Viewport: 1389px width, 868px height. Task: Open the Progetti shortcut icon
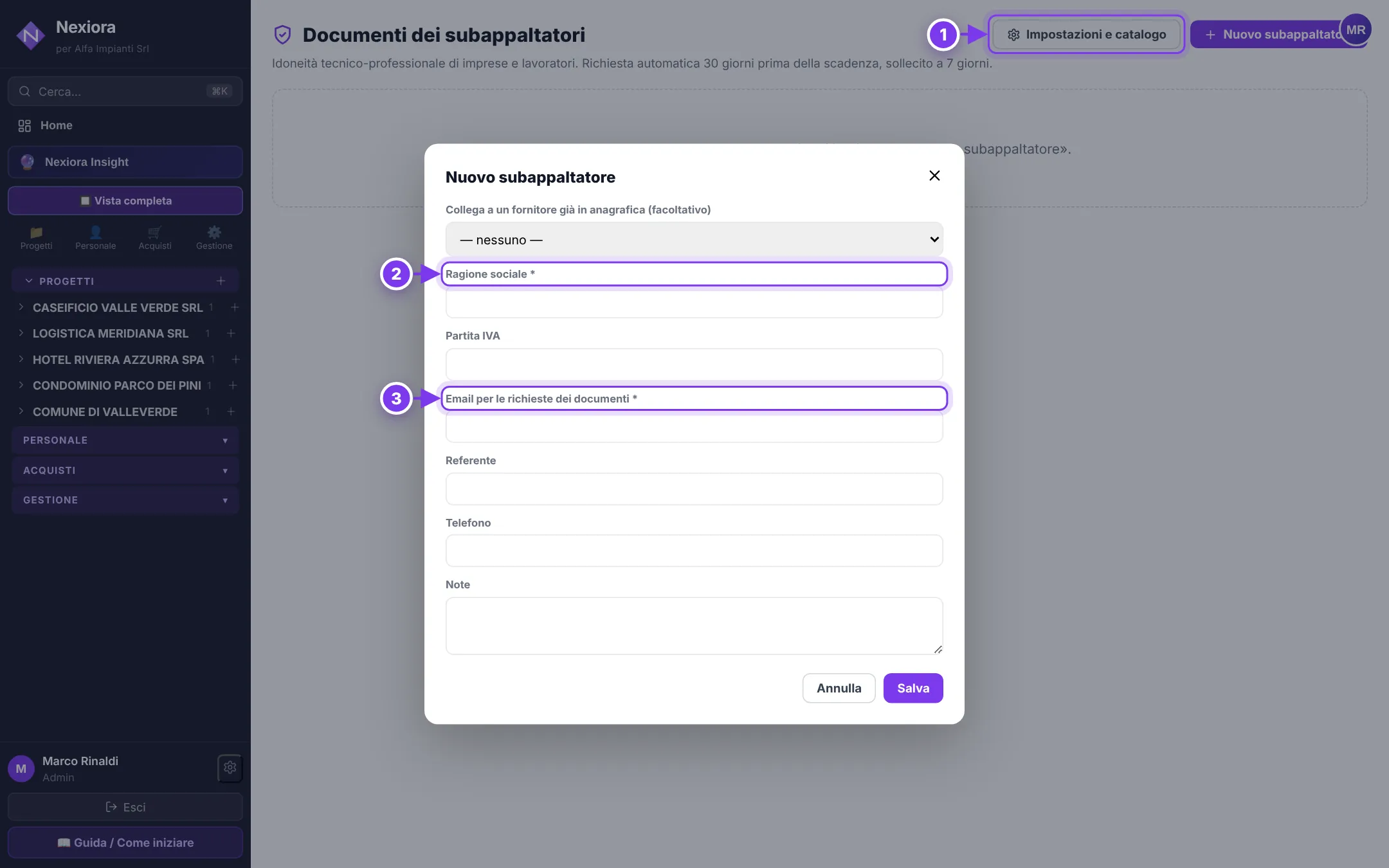point(37,238)
